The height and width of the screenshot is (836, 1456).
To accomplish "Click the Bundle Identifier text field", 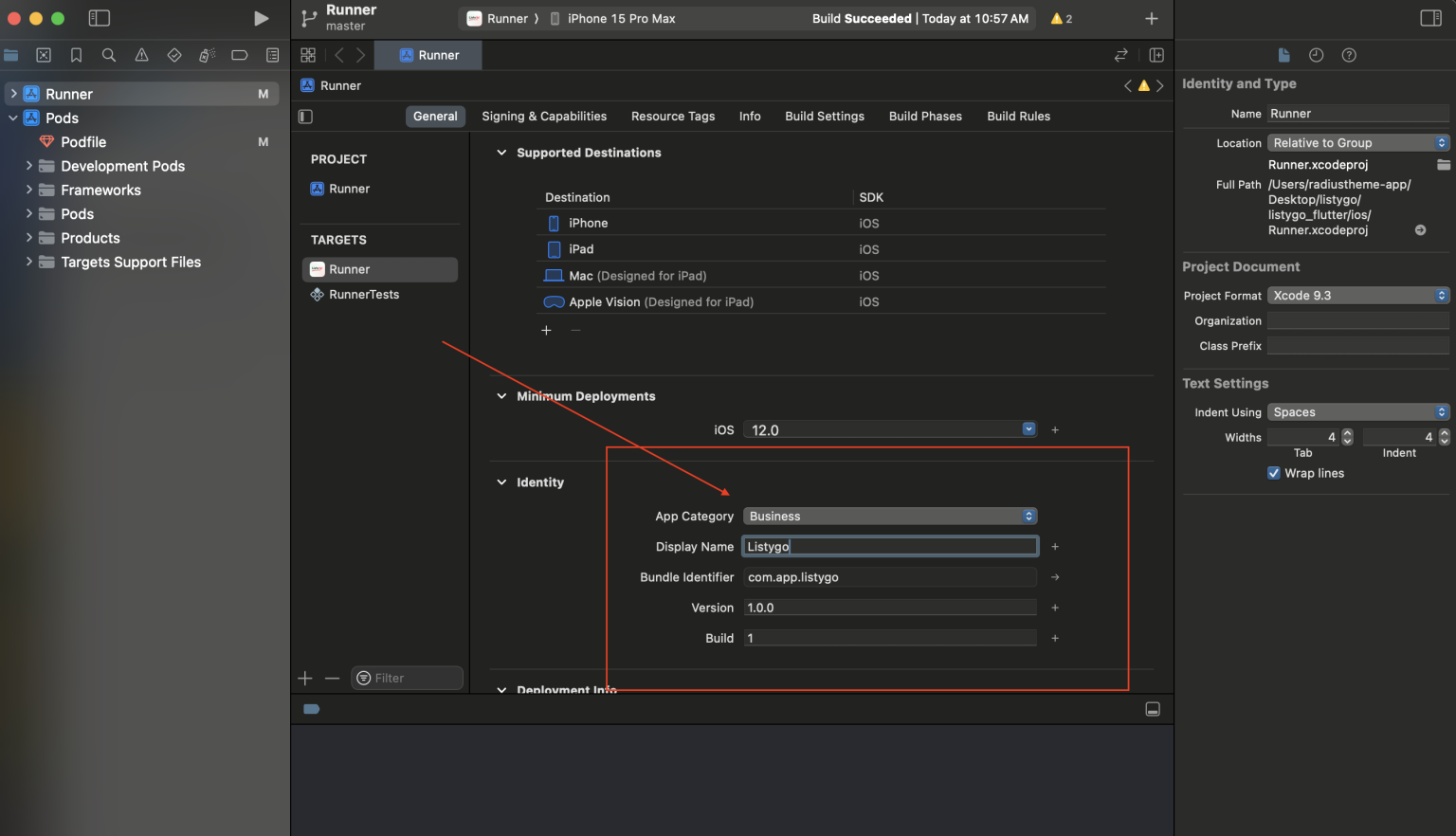I will [890, 577].
